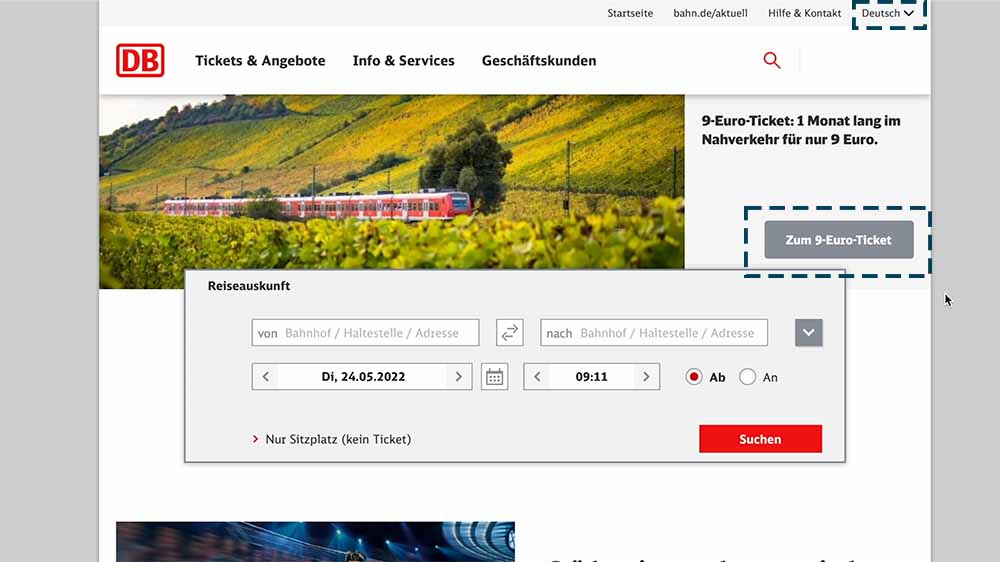Select the An arrival radio button
Image resolution: width=1000 pixels, height=562 pixels.
pyautogui.click(x=747, y=376)
